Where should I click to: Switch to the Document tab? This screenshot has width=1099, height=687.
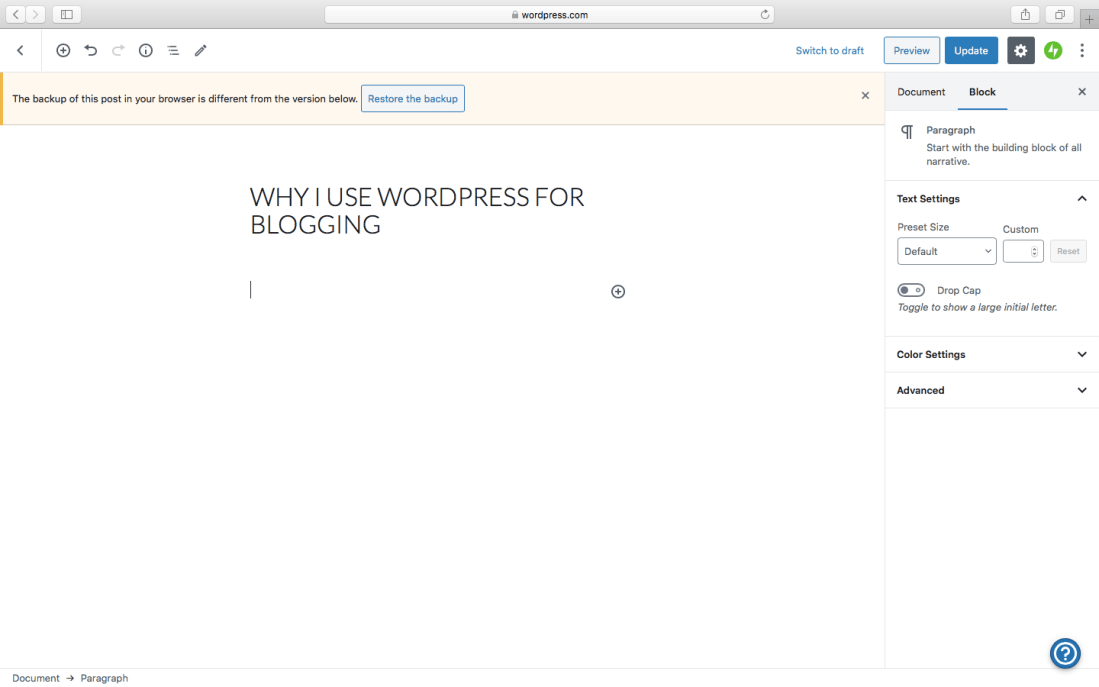[921, 92]
